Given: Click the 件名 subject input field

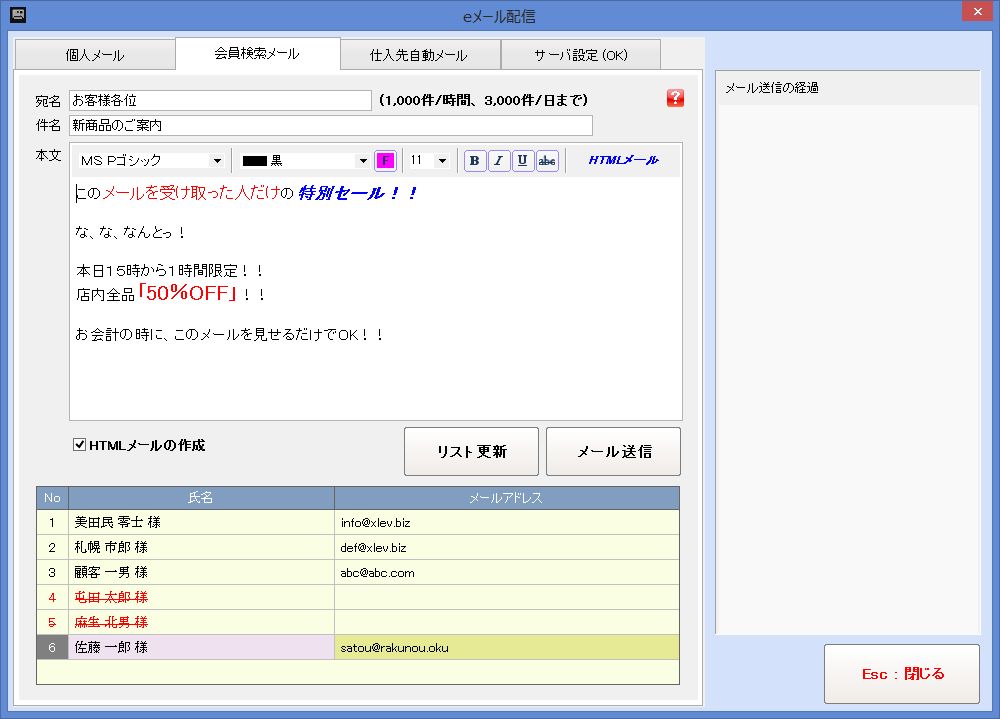Looking at the screenshot, I should (330, 126).
